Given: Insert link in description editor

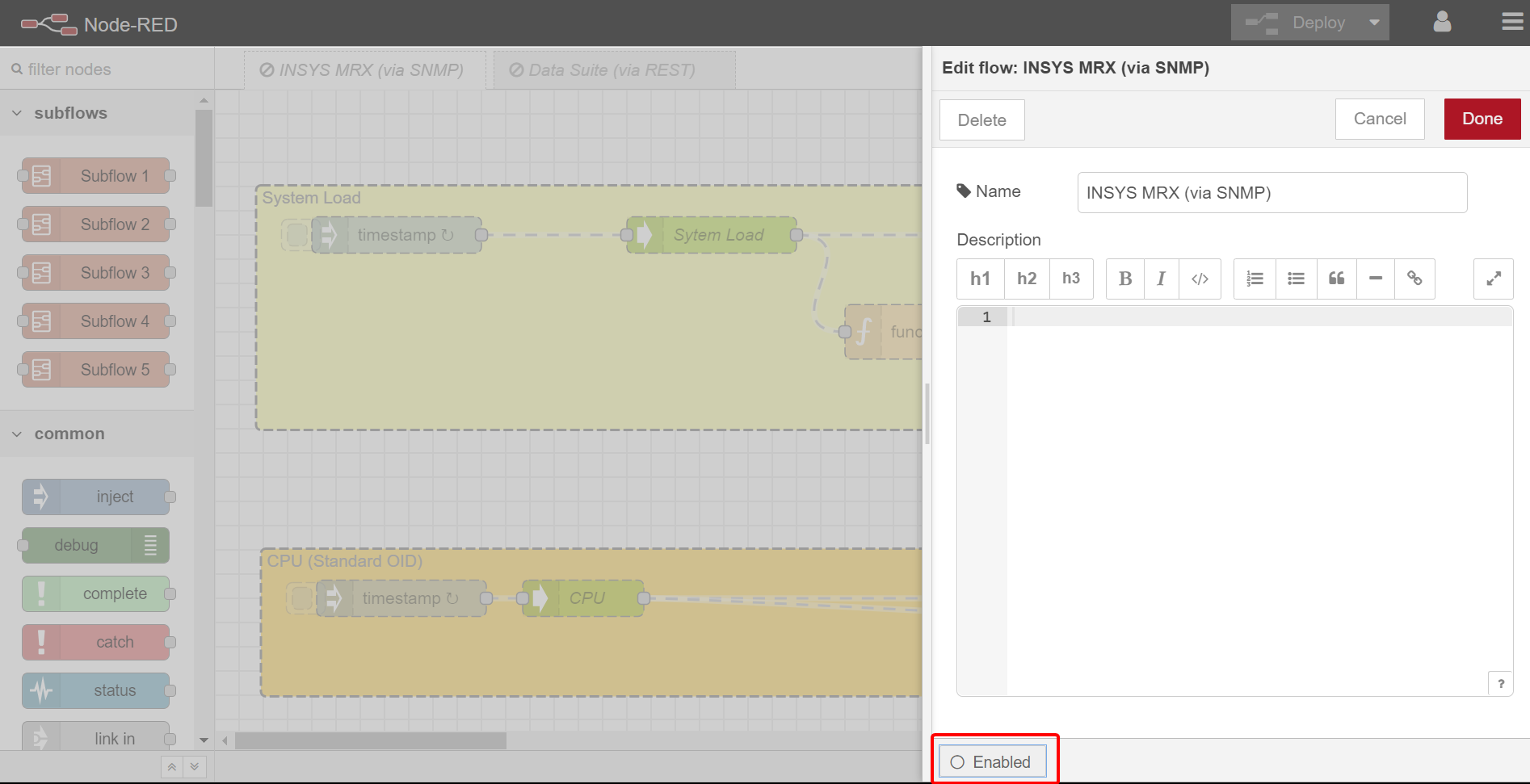Looking at the screenshot, I should click(x=1414, y=279).
